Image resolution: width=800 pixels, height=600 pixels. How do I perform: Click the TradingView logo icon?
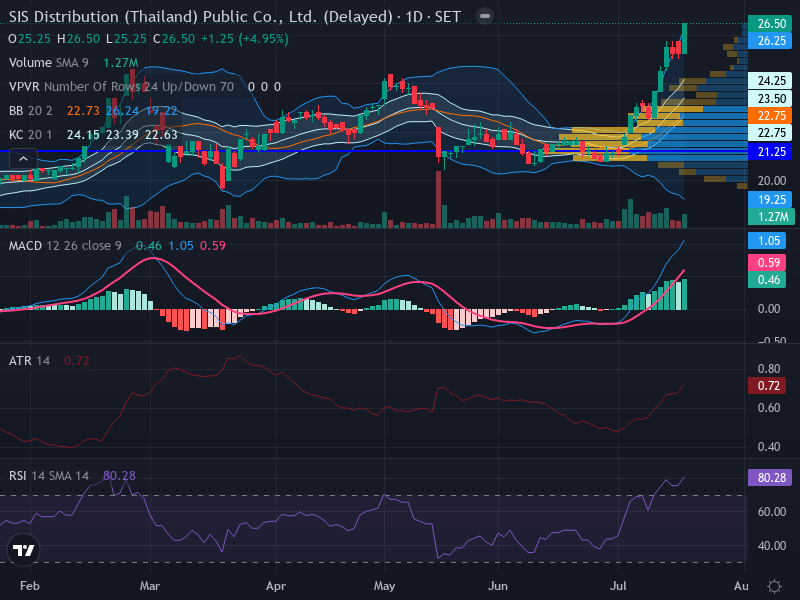(23, 550)
